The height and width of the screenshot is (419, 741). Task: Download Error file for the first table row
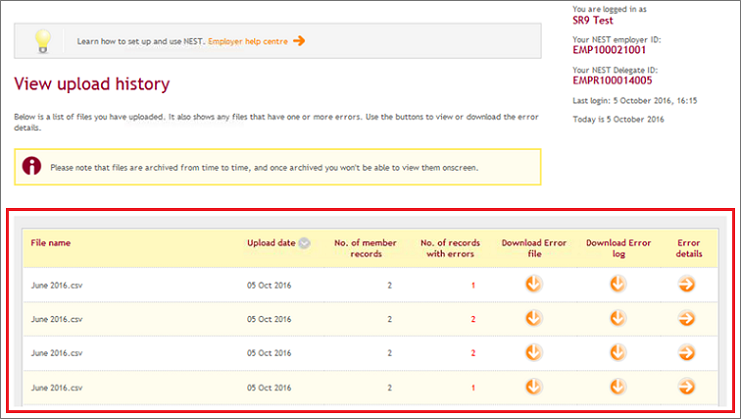[534, 284]
